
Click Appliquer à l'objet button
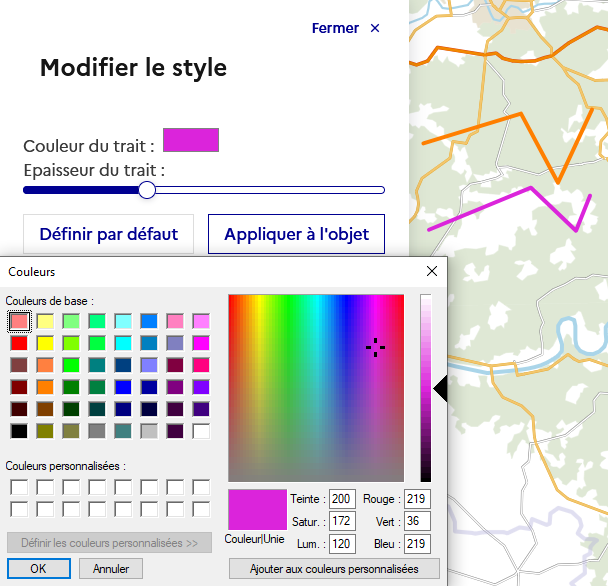(296, 234)
